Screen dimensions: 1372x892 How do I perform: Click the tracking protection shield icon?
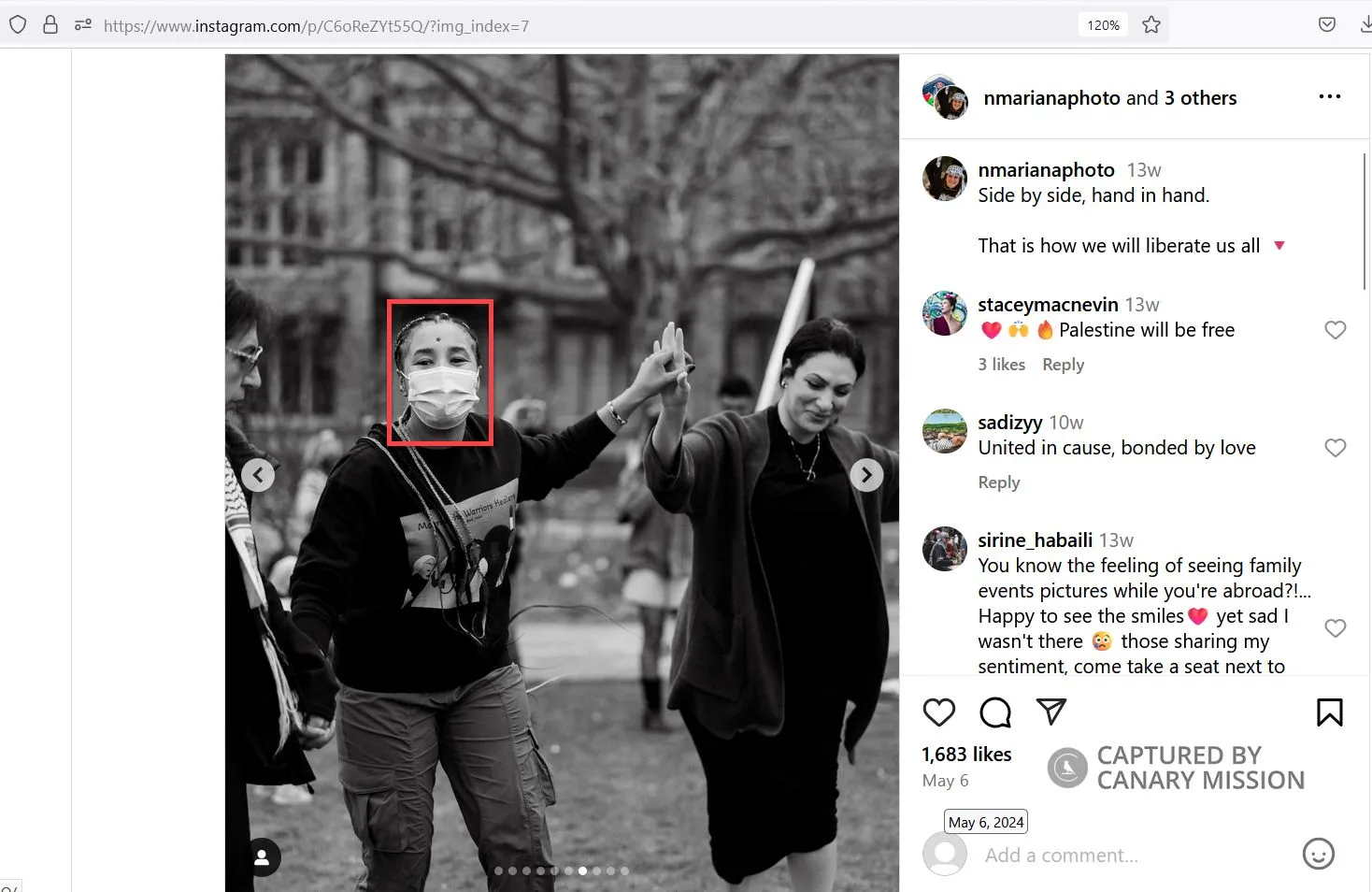(x=18, y=25)
